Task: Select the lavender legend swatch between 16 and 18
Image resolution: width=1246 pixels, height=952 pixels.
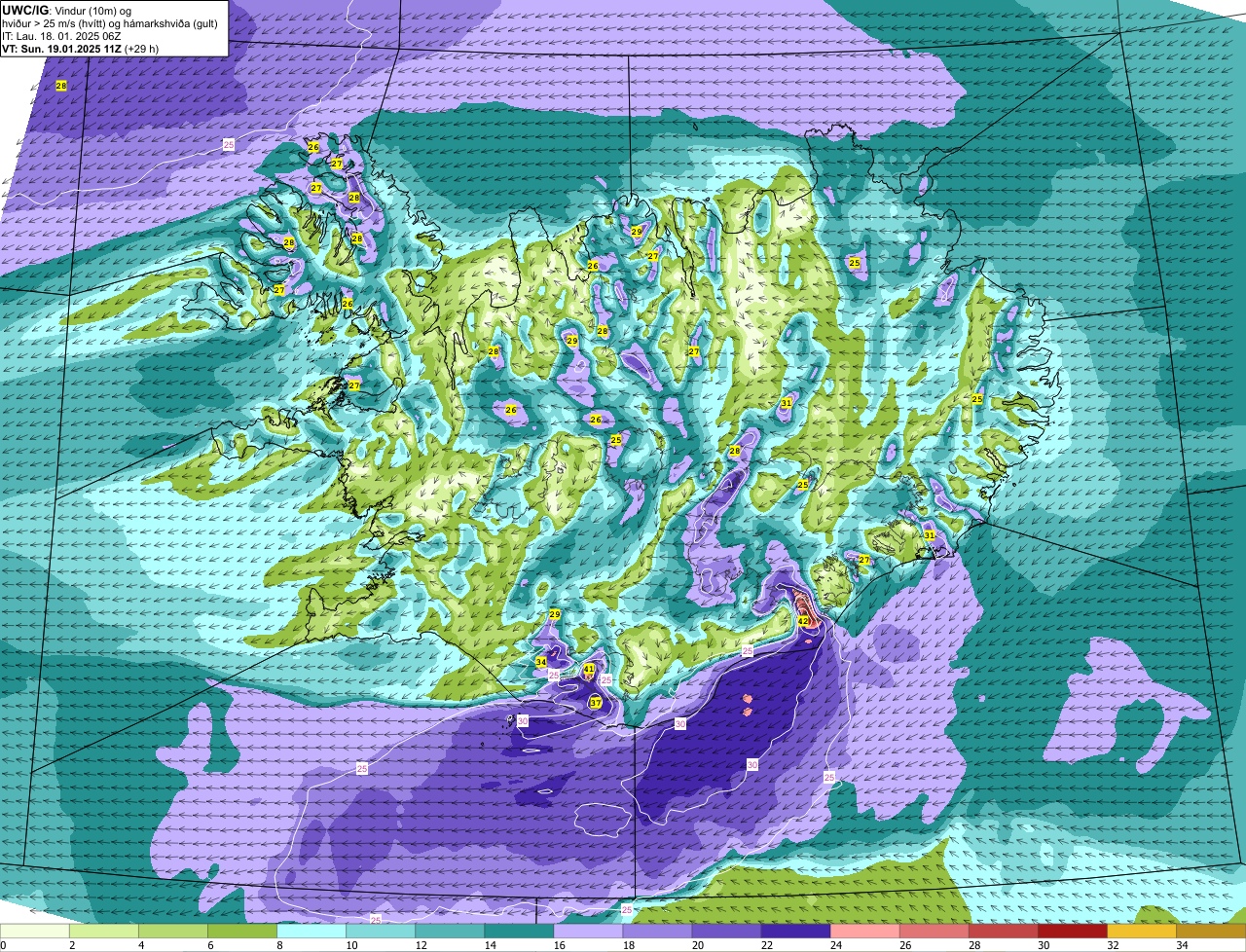Action: [x=588, y=931]
